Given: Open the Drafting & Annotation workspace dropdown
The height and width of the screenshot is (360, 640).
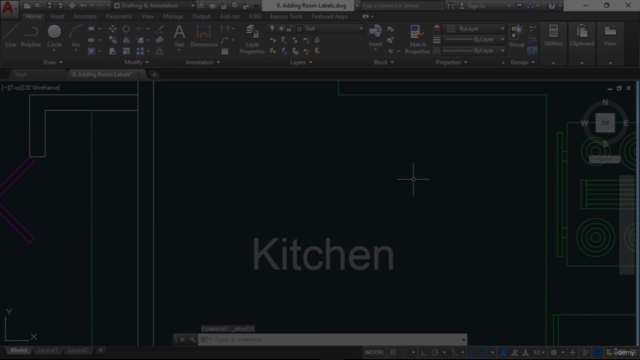Looking at the screenshot, I should click(154, 6).
